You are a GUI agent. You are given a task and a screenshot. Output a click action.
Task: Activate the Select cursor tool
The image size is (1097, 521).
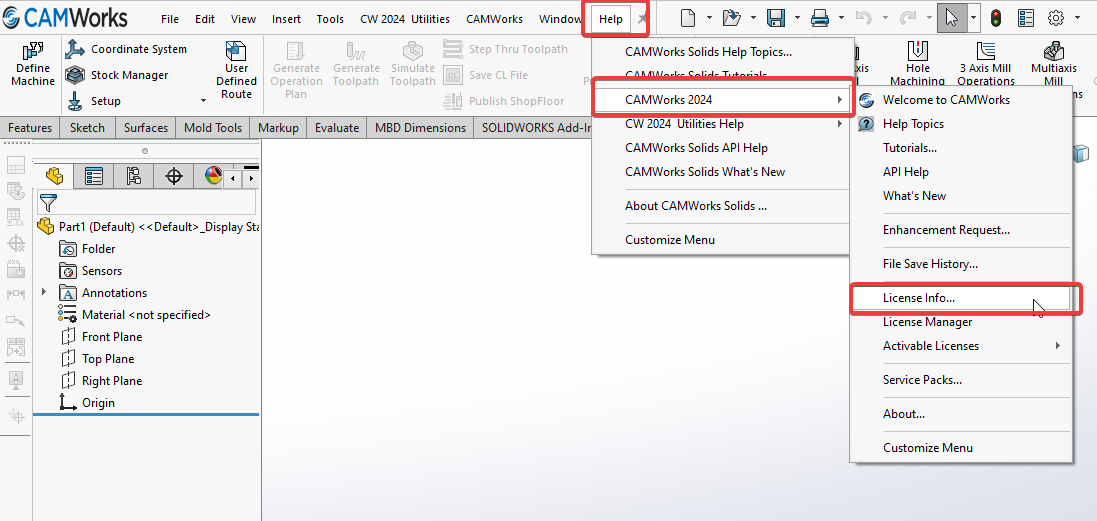(x=951, y=18)
